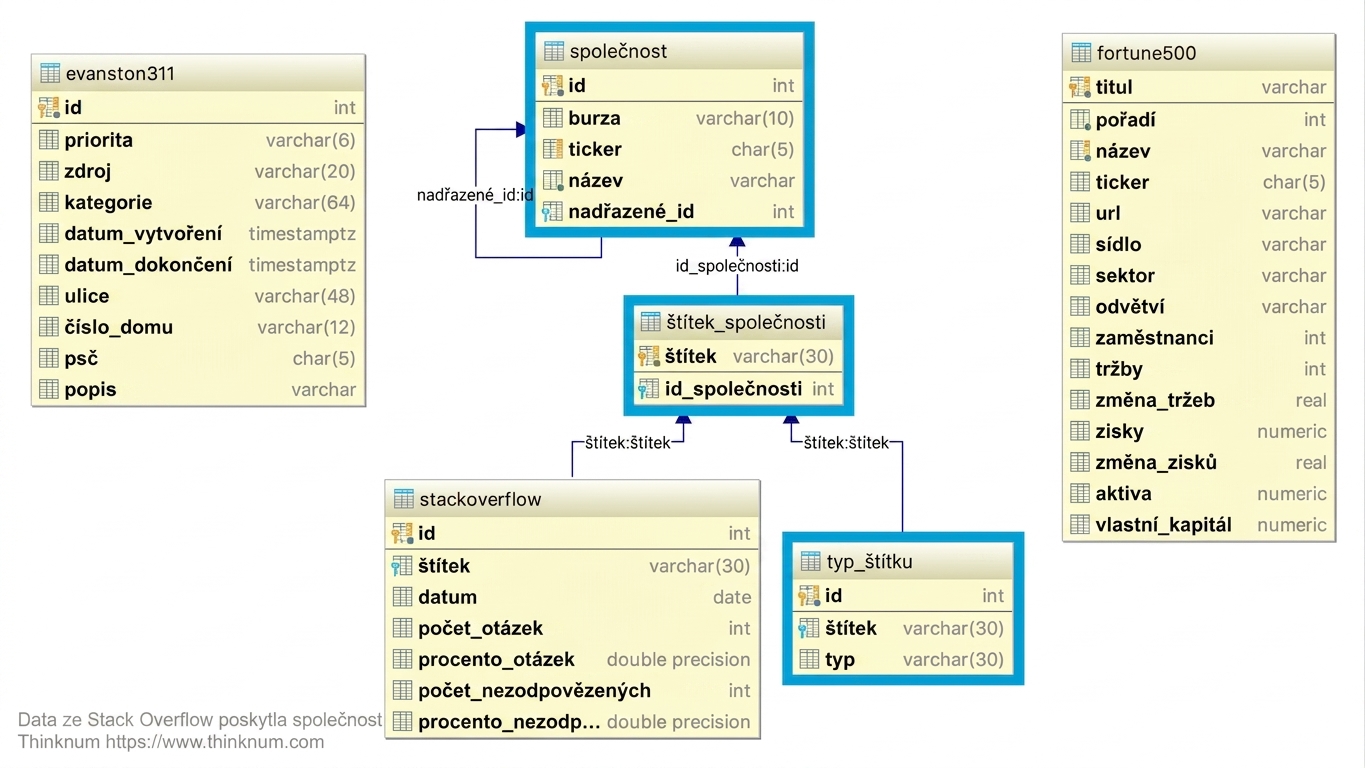Click the primary key icon in společnost id row
This screenshot has height=768, width=1365.
pyautogui.click(x=553, y=86)
